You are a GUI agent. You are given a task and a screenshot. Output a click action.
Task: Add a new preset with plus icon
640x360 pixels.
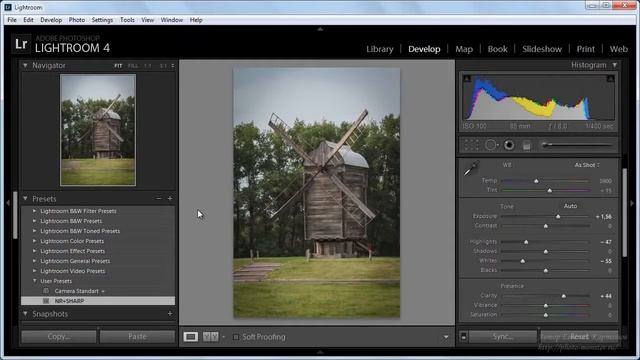170,198
